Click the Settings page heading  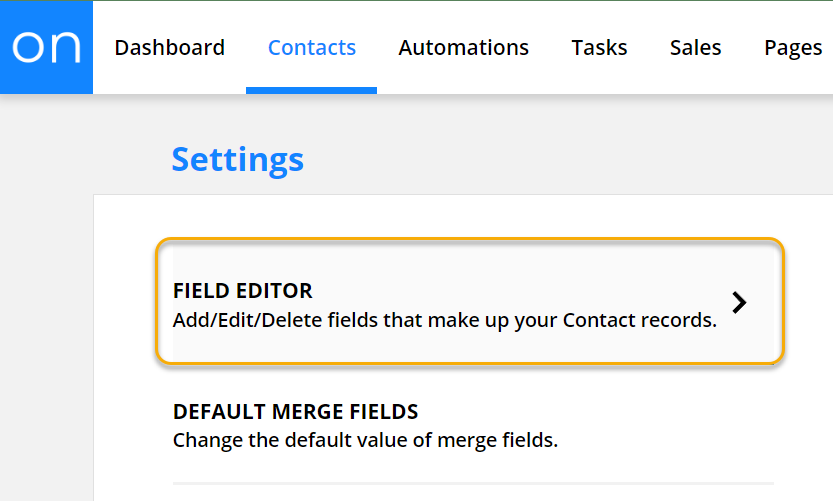(237, 159)
